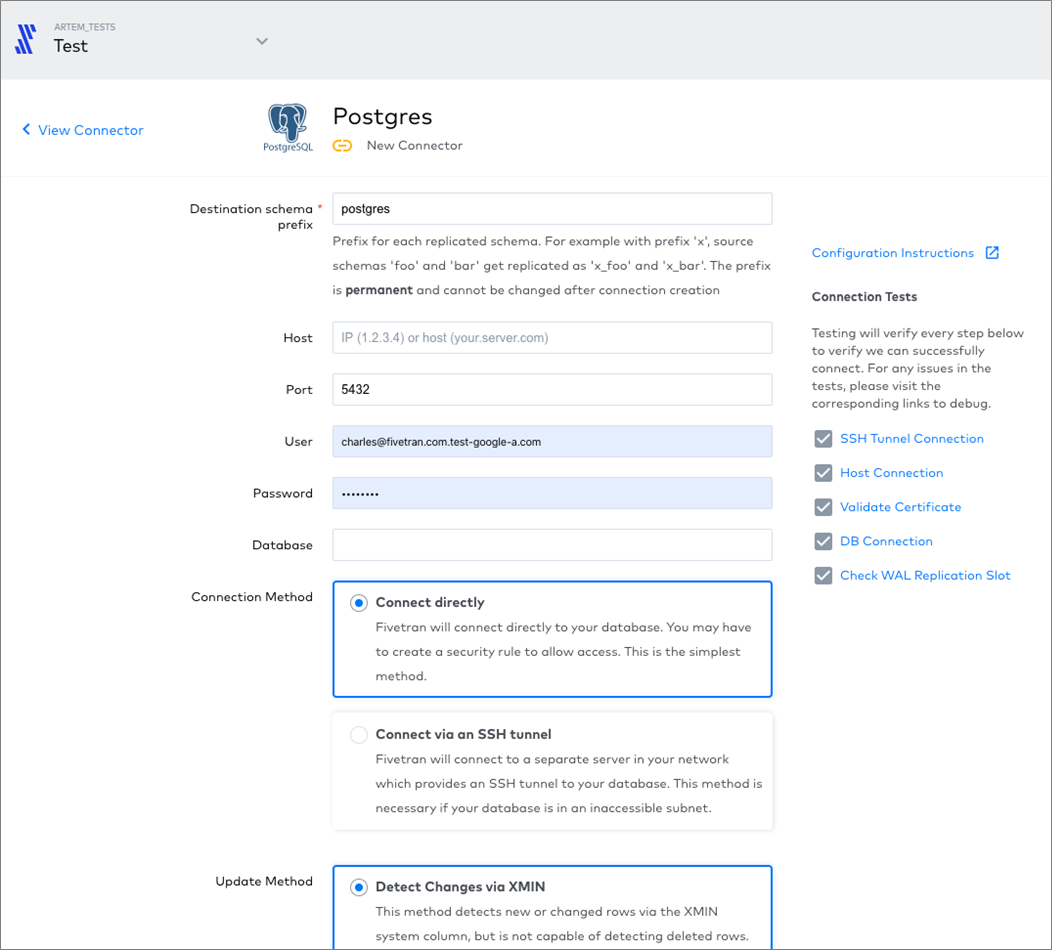
Task: Click the Destination schema prefix field
Action: click(x=552, y=209)
